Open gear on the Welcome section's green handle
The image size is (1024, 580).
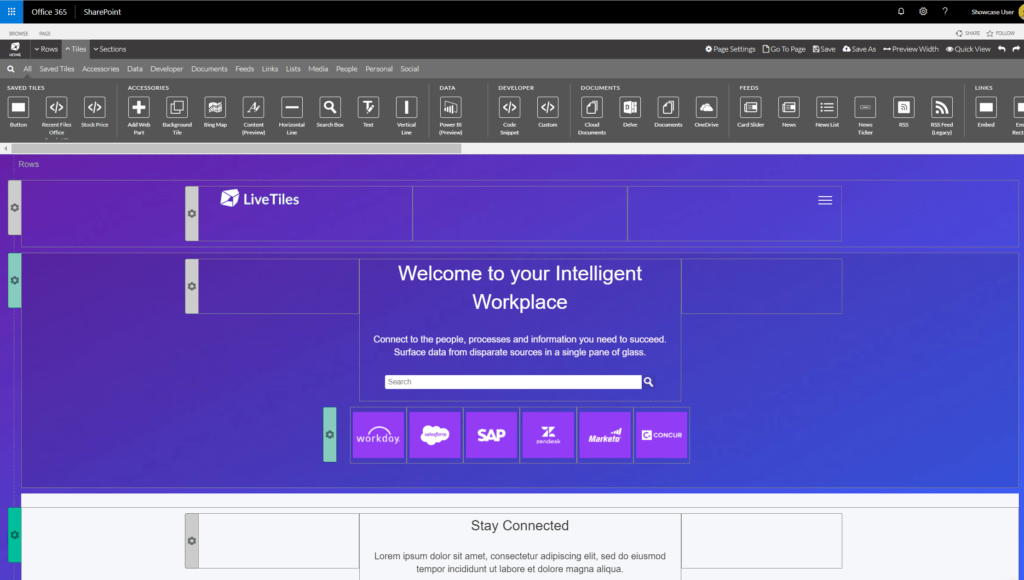pos(14,280)
